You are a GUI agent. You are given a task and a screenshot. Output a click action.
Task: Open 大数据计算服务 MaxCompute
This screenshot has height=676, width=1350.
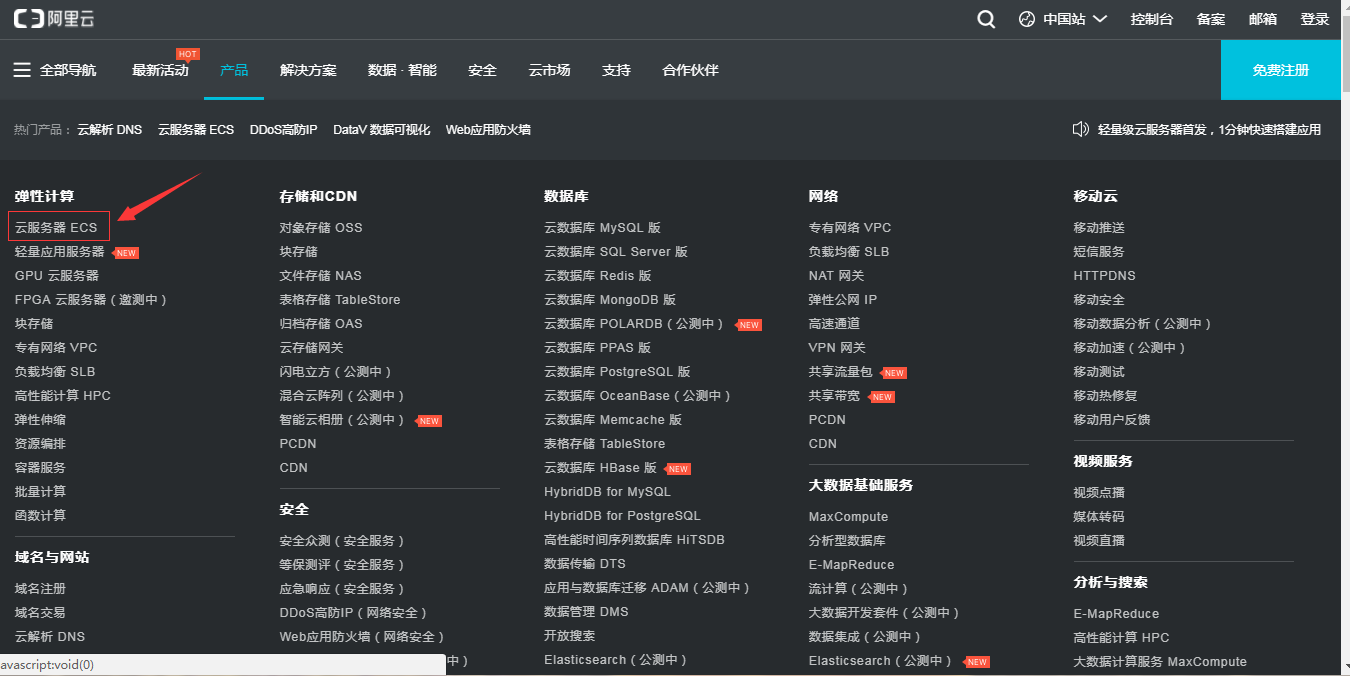tap(1160, 662)
